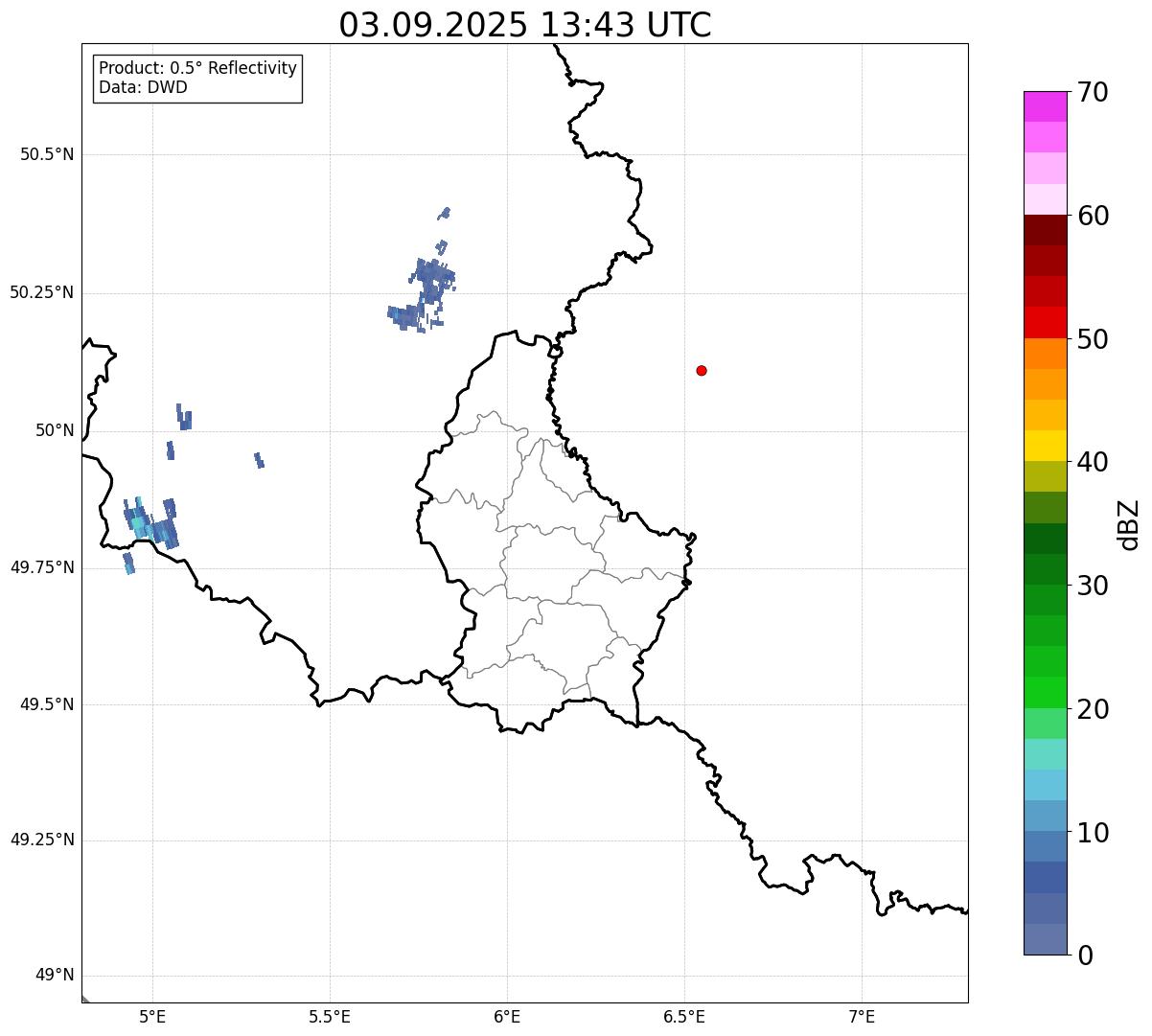The height and width of the screenshot is (1036, 1152).
Task: Click the dBZ colorbar label
Action: [1129, 523]
